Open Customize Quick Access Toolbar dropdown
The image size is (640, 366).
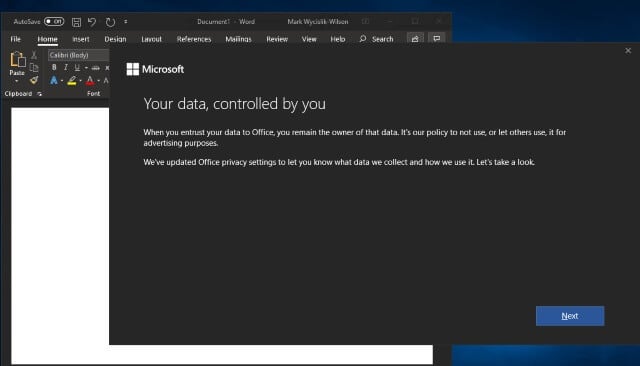126,22
